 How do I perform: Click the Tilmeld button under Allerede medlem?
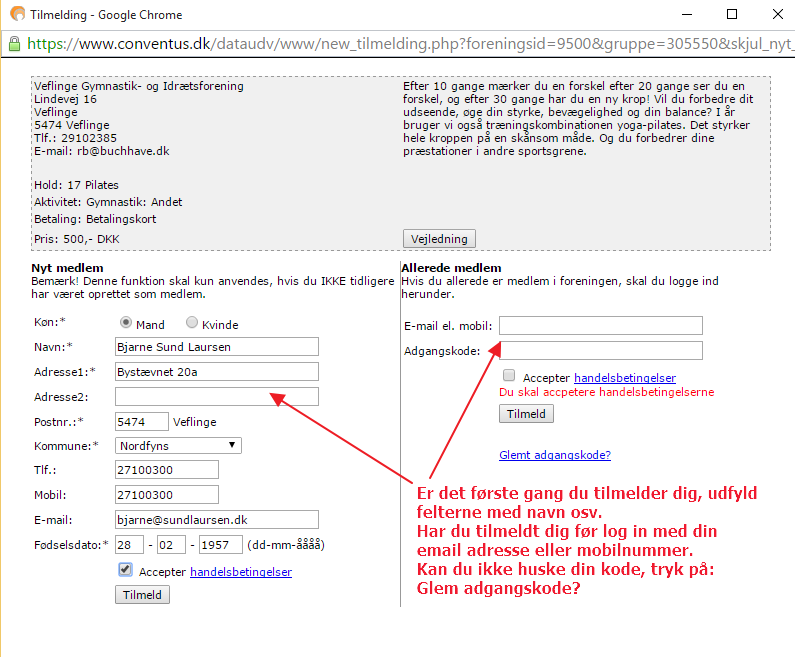pyautogui.click(x=526, y=414)
